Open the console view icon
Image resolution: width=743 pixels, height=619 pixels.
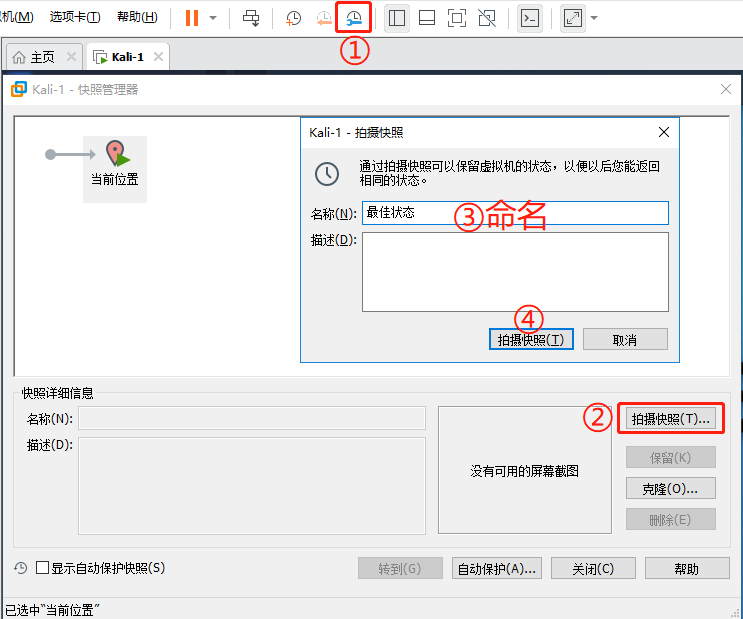tap(529, 18)
